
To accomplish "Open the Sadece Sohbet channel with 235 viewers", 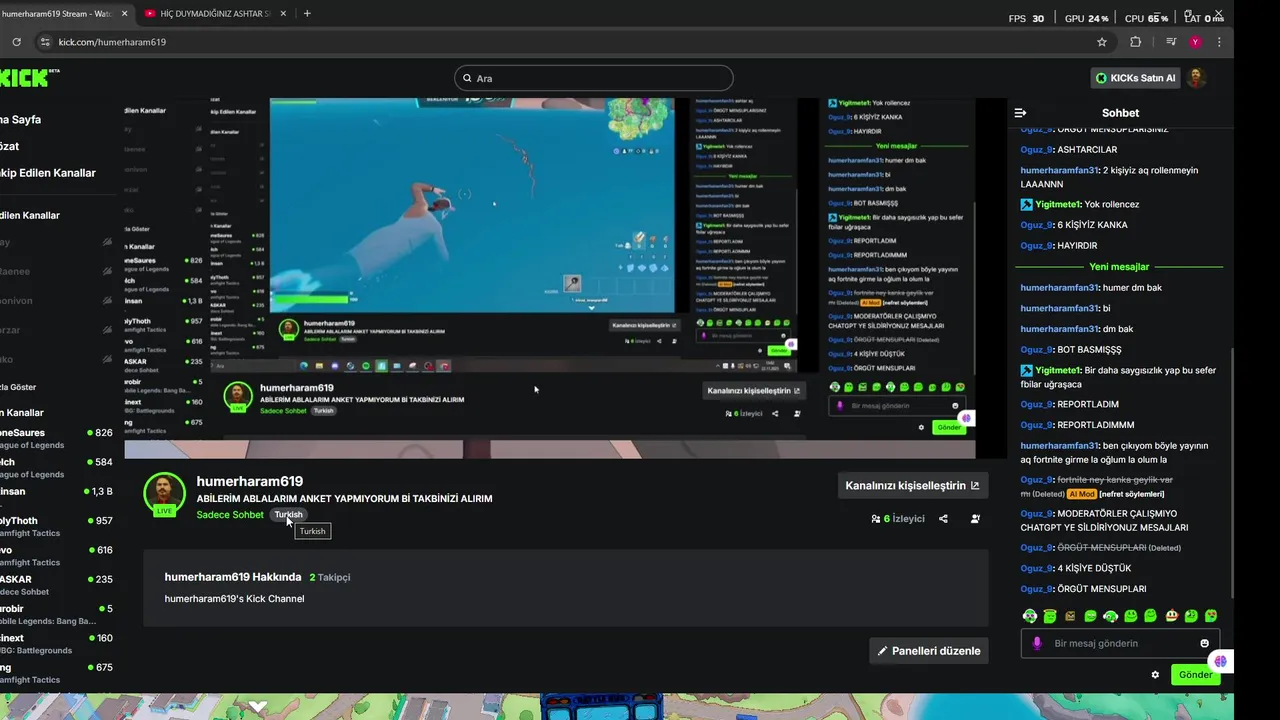I will click(x=56, y=585).
